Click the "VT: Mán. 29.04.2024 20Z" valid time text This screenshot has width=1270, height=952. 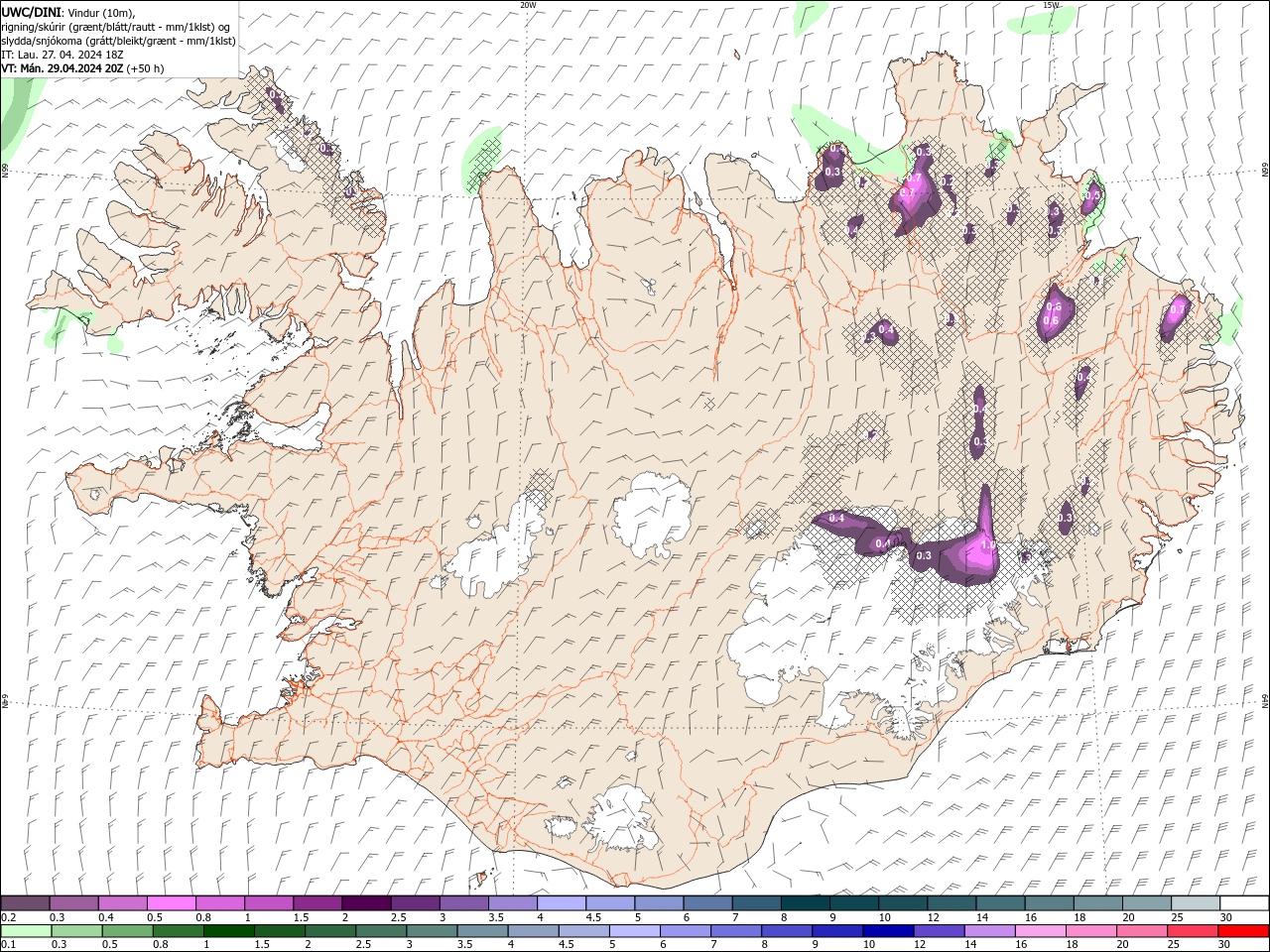pos(62,68)
